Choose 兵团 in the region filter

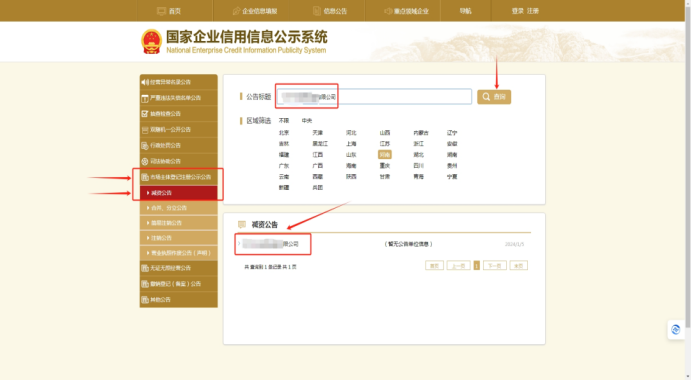(317, 188)
